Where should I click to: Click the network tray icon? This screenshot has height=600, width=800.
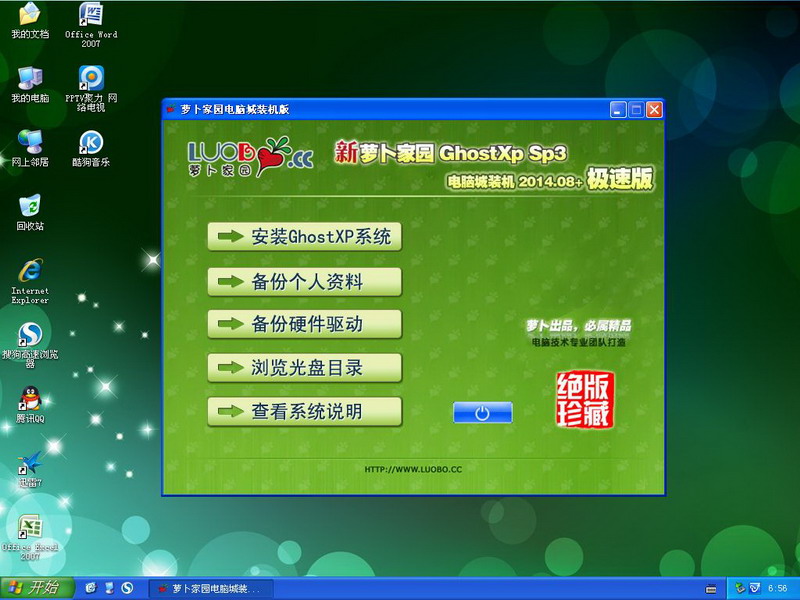[x=739, y=588]
